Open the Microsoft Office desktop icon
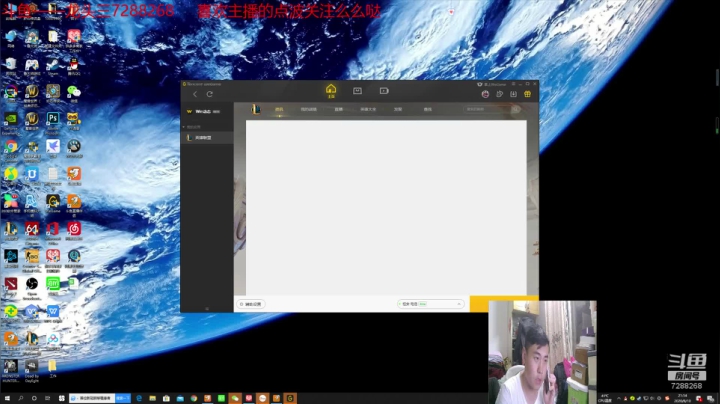 pos(53,232)
